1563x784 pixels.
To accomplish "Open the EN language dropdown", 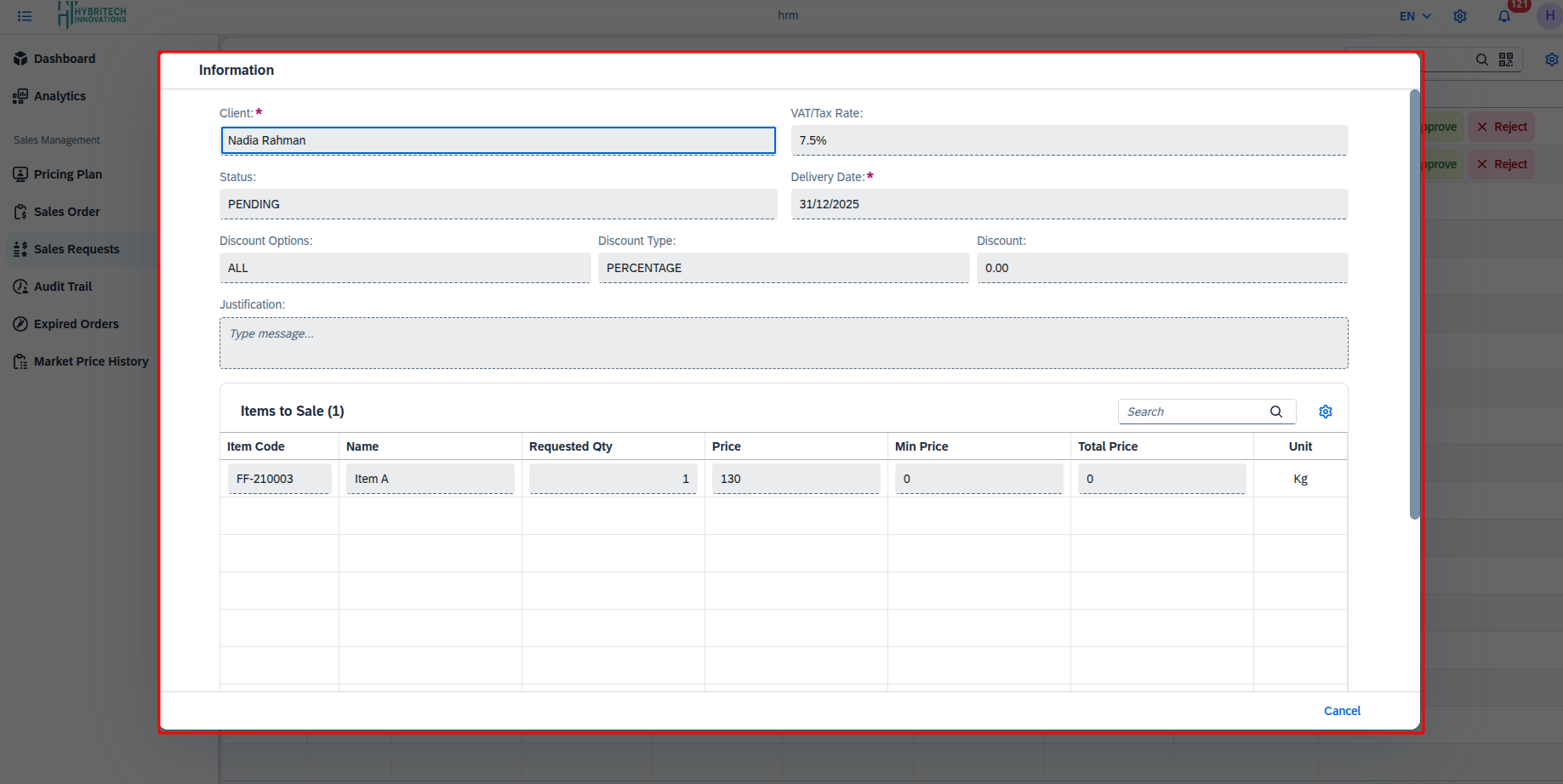I will 1413,15.
